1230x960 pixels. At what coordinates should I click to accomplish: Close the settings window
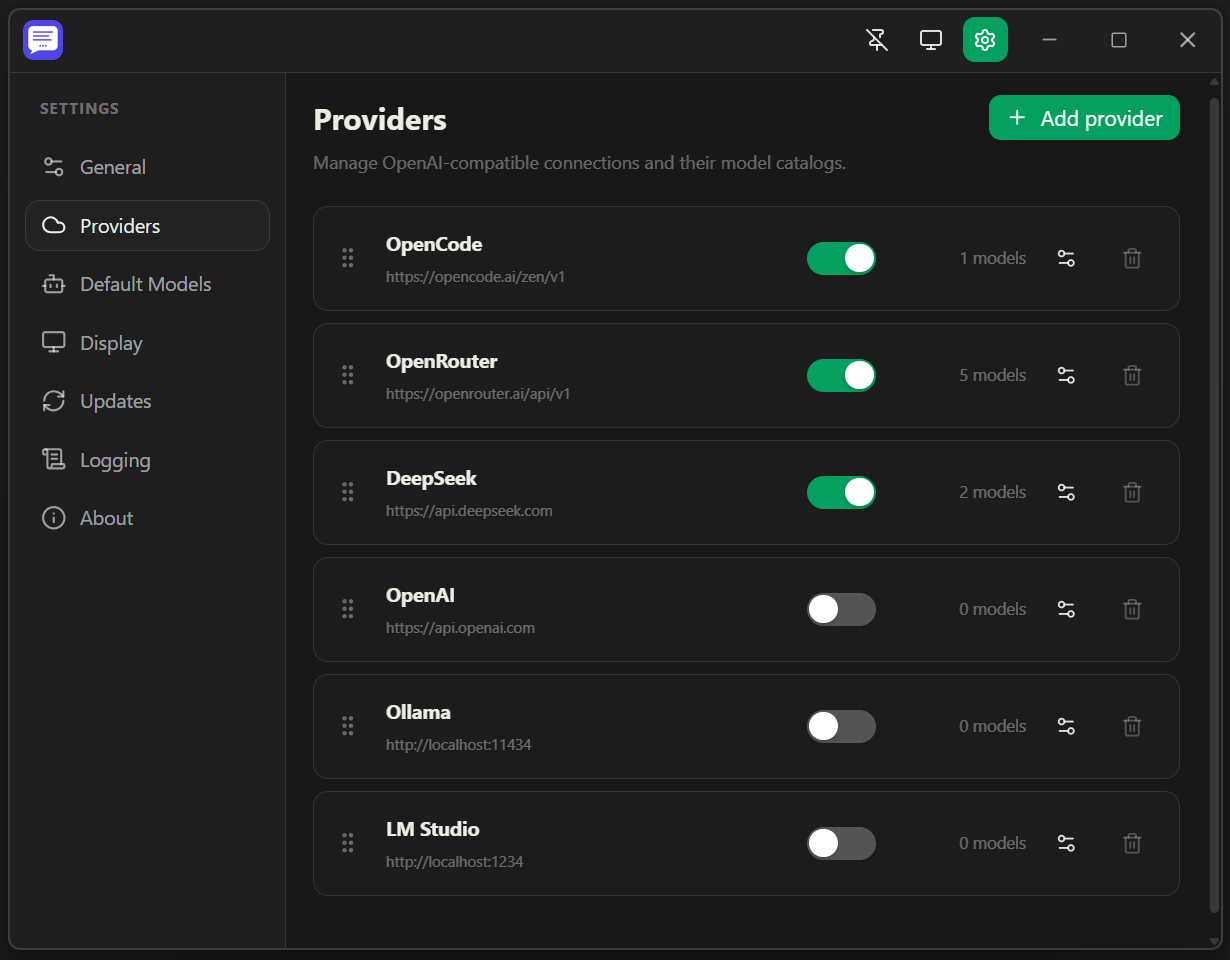click(x=1187, y=40)
